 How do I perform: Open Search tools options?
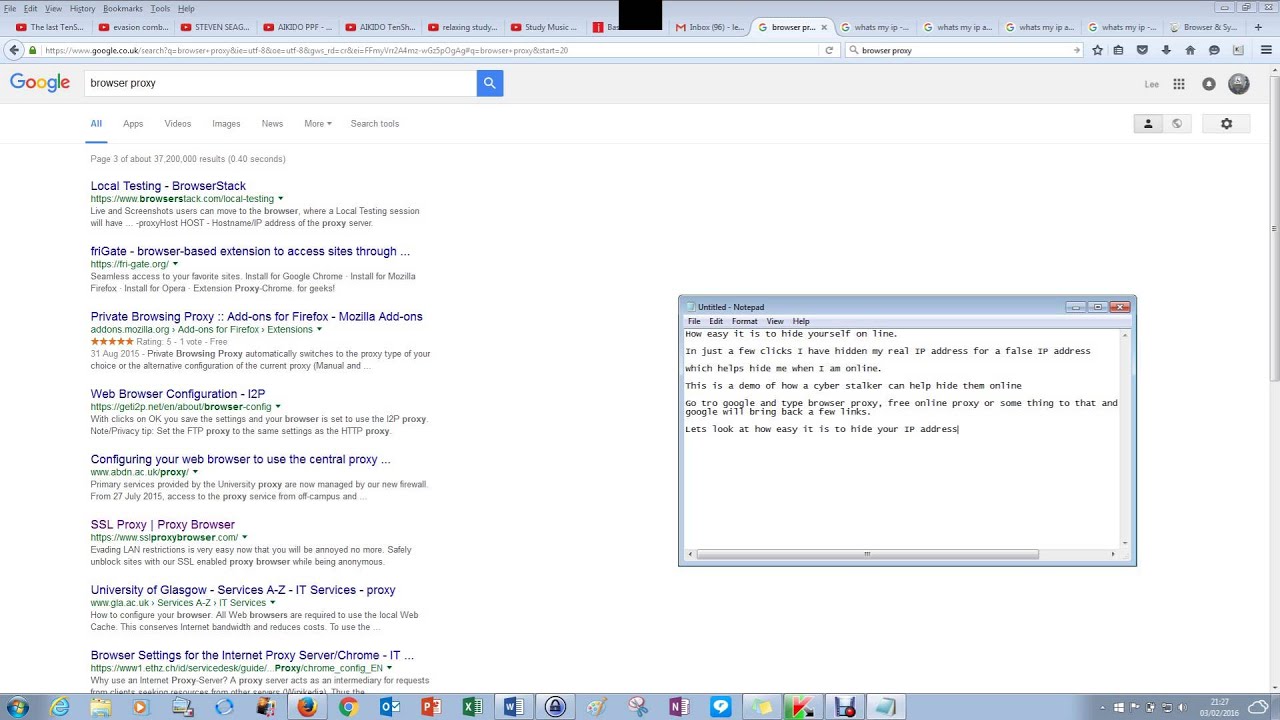(x=375, y=124)
